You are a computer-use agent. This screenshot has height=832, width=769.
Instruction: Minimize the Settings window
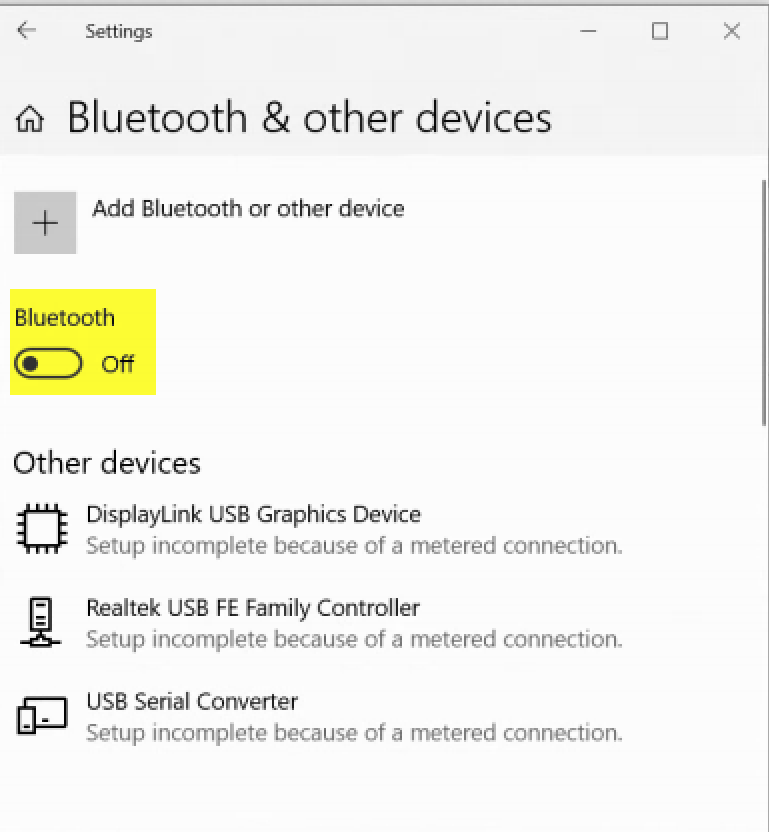(x=588, y=31)
